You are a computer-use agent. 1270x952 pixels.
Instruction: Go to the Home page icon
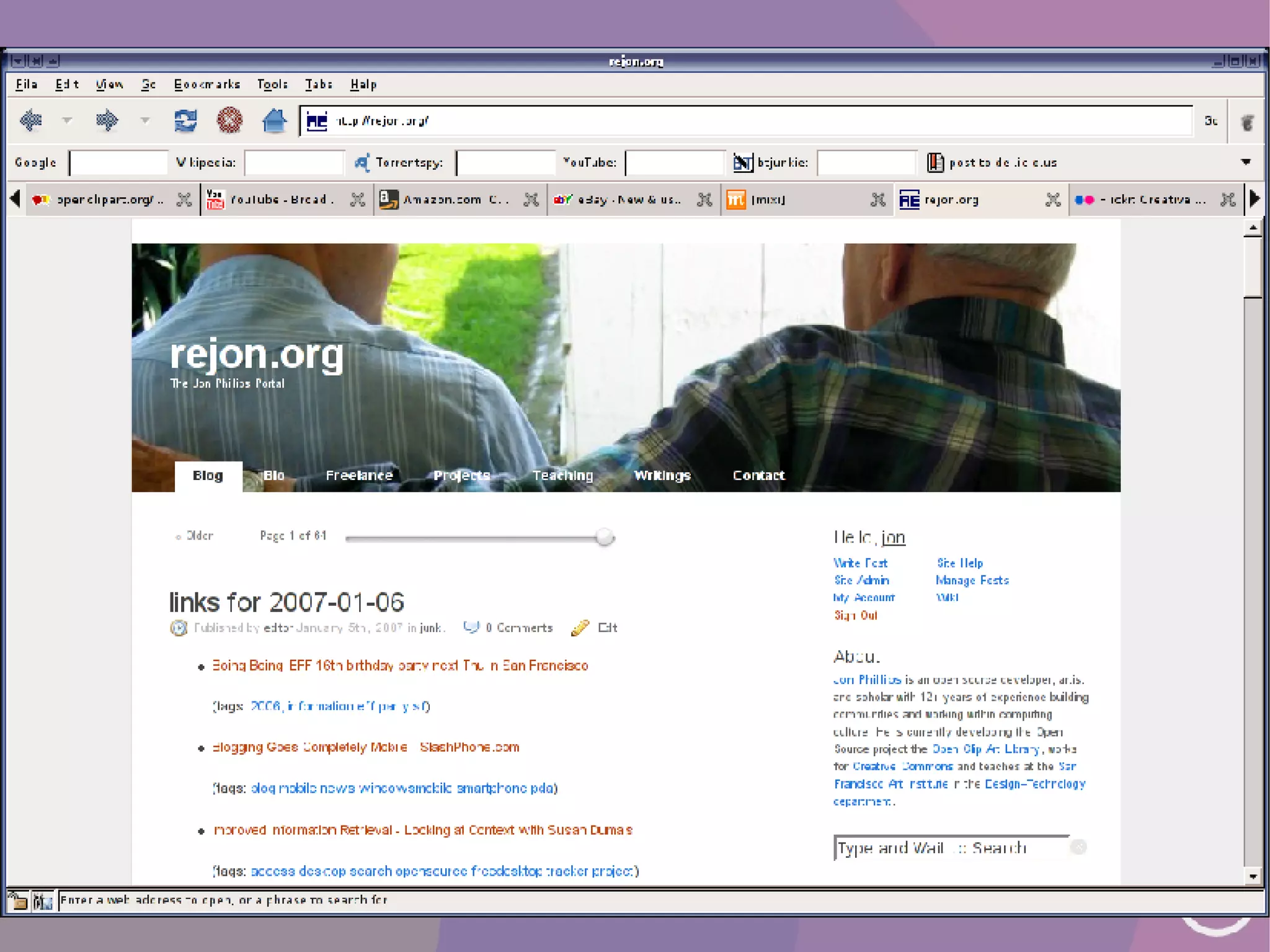[273, 120]
